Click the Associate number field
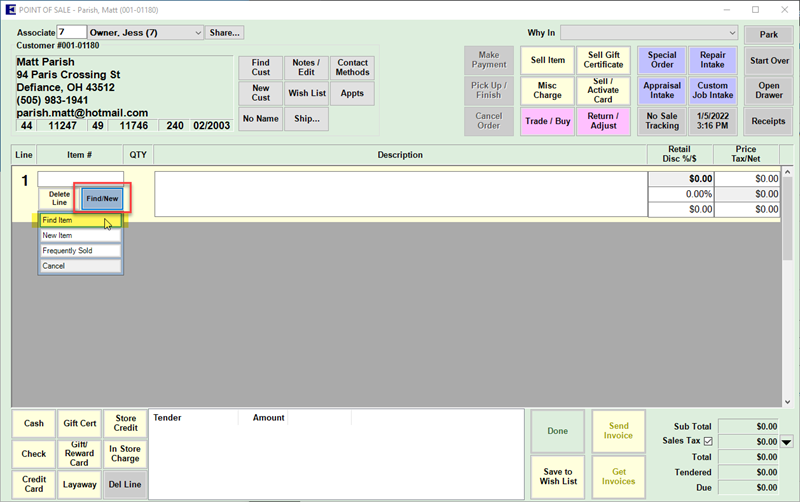800x502 pixels. click(x=71, y=33)
